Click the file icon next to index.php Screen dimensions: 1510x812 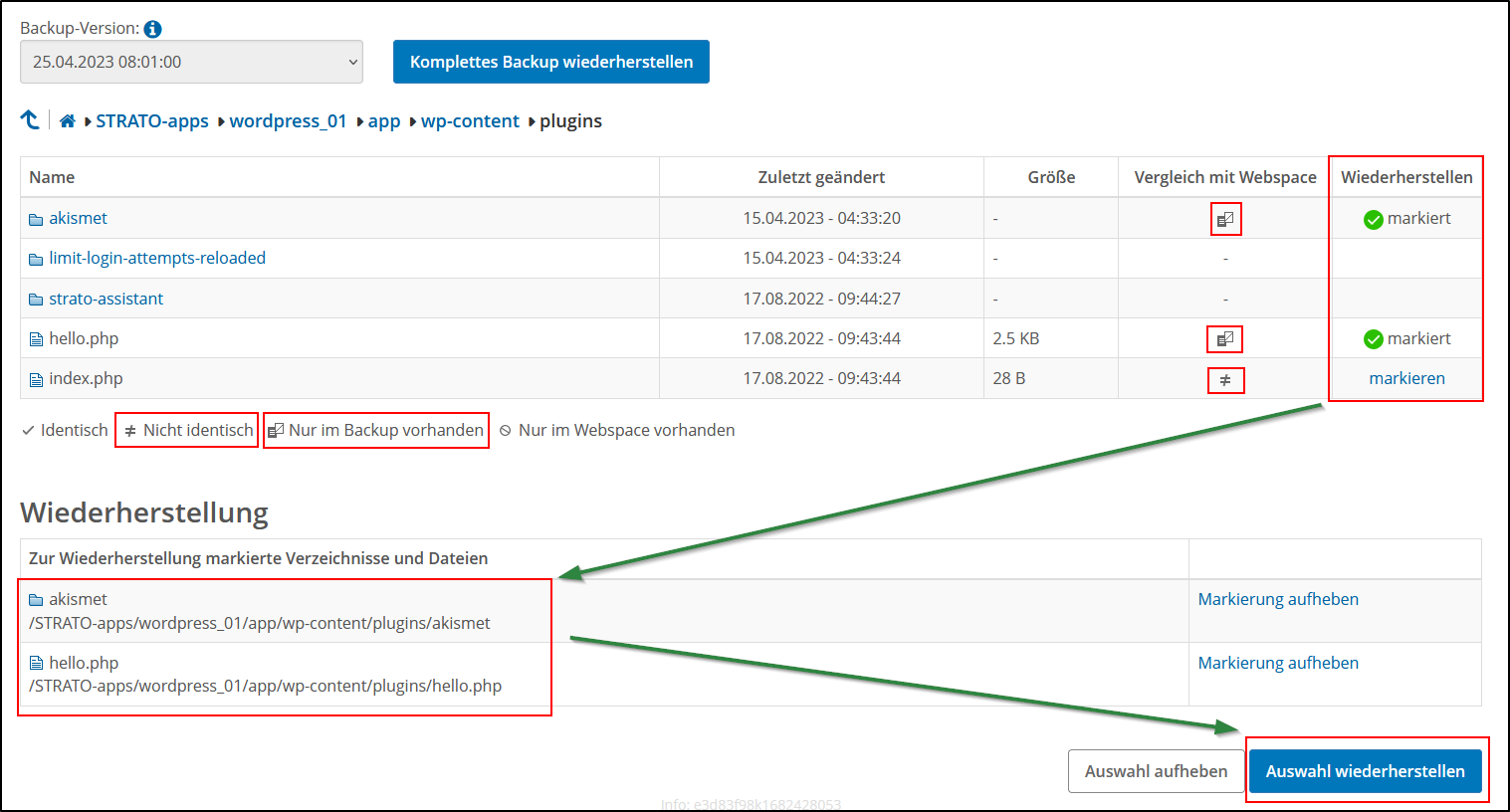click(x=35, y=378)
